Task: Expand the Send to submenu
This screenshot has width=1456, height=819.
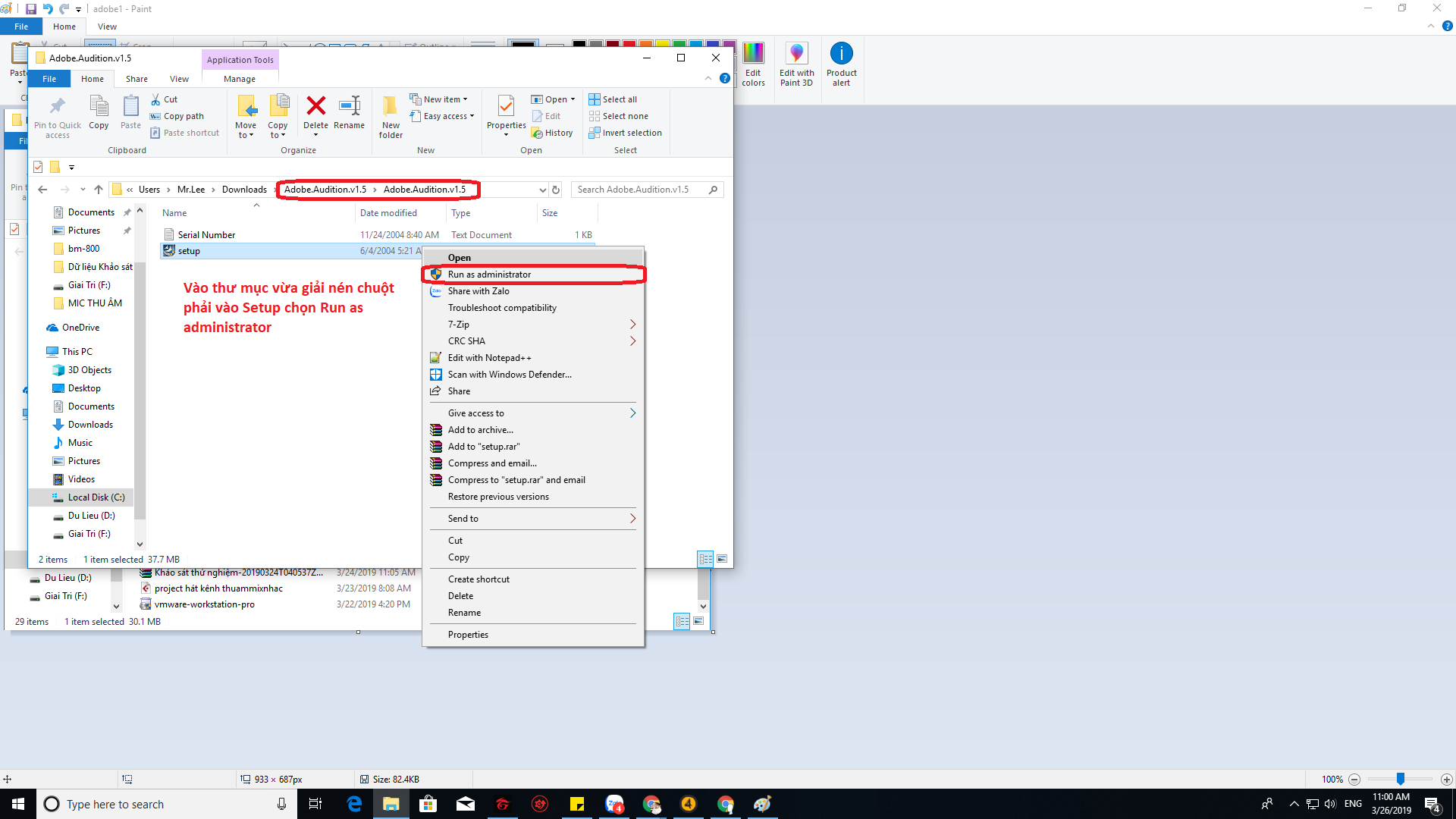Action: [532, 519]
